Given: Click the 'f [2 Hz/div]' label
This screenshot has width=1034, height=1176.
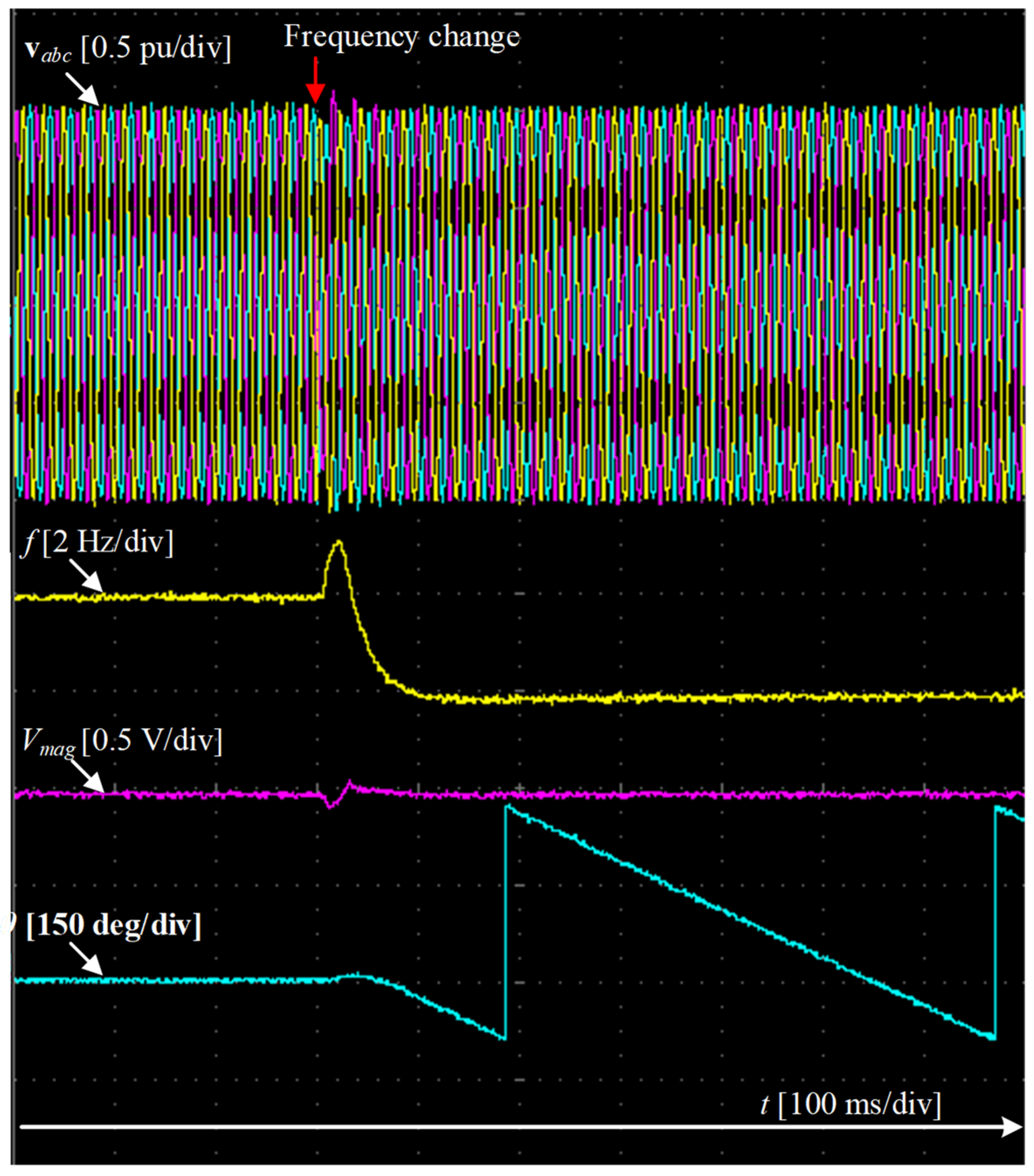Looking at the screenshot, I should click(97, 542).
